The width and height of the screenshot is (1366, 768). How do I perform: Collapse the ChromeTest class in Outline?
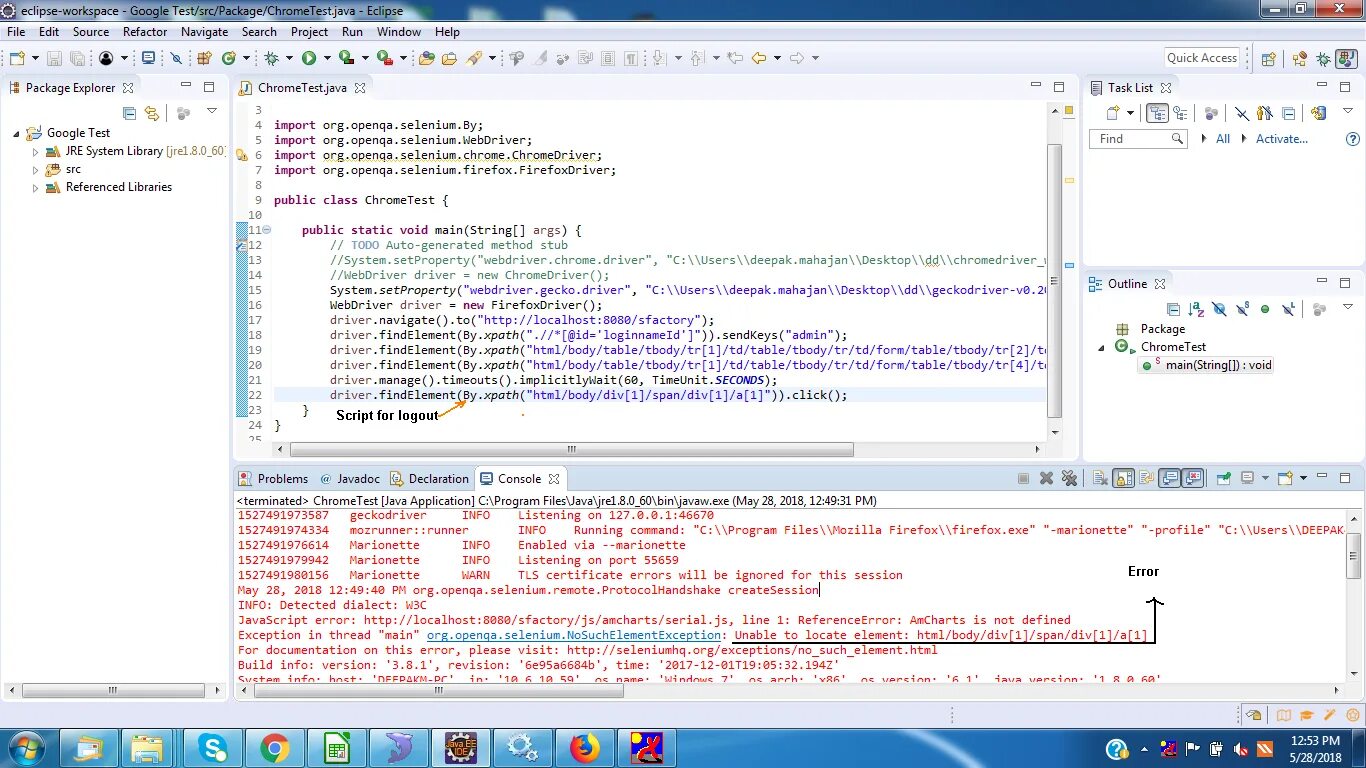pyautogui.click(x=1102, y=348)
